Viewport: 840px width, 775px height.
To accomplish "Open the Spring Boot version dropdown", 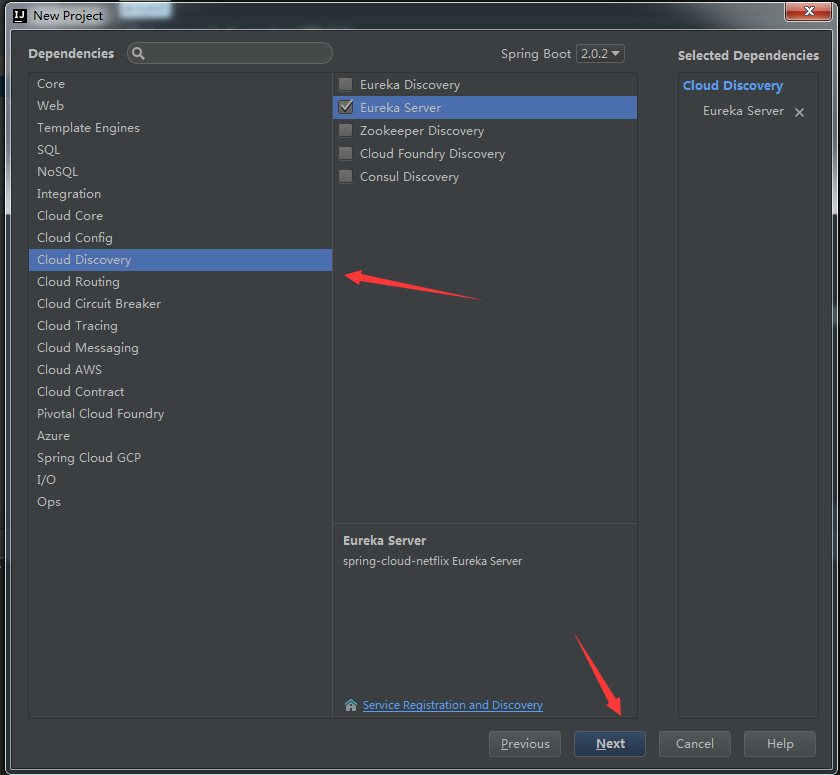I will 600,54.
